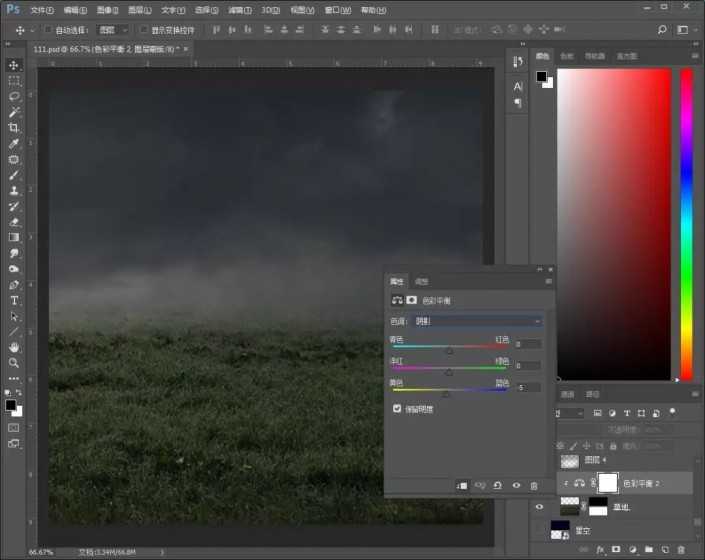Select the Crop tool
705x560 pixels.
click(14, 128)
